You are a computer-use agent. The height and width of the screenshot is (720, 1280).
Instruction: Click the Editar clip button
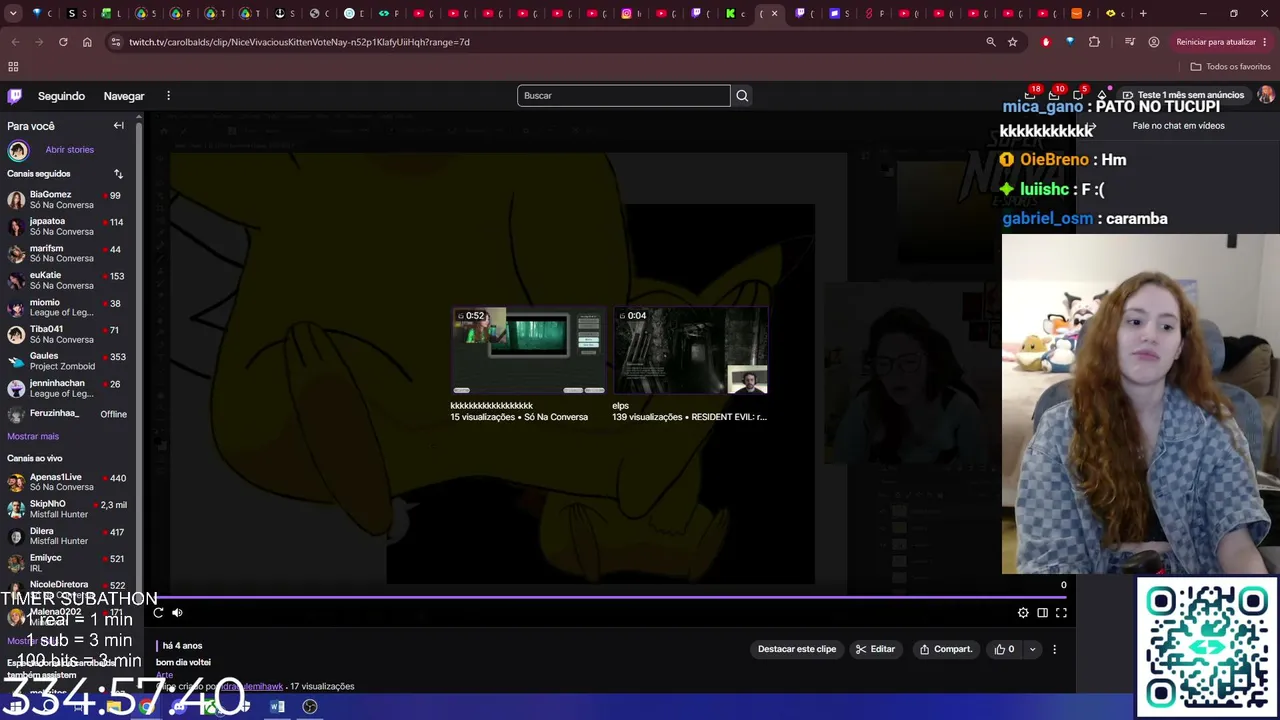point(875,649)
